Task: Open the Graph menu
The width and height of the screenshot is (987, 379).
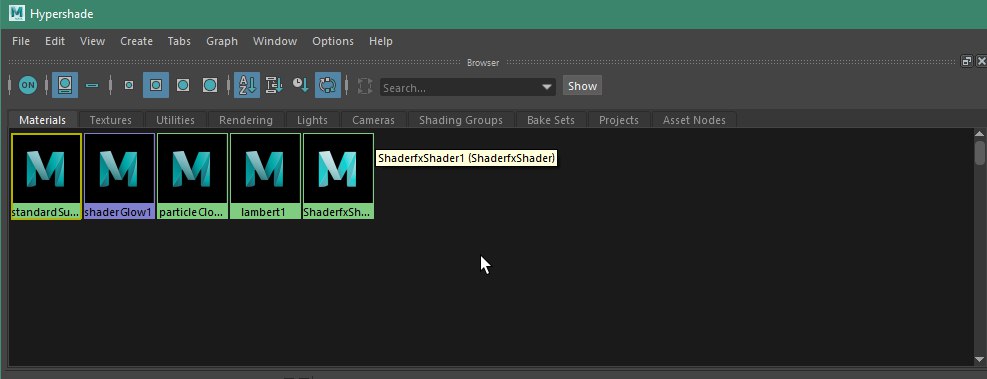Action: 222,41
